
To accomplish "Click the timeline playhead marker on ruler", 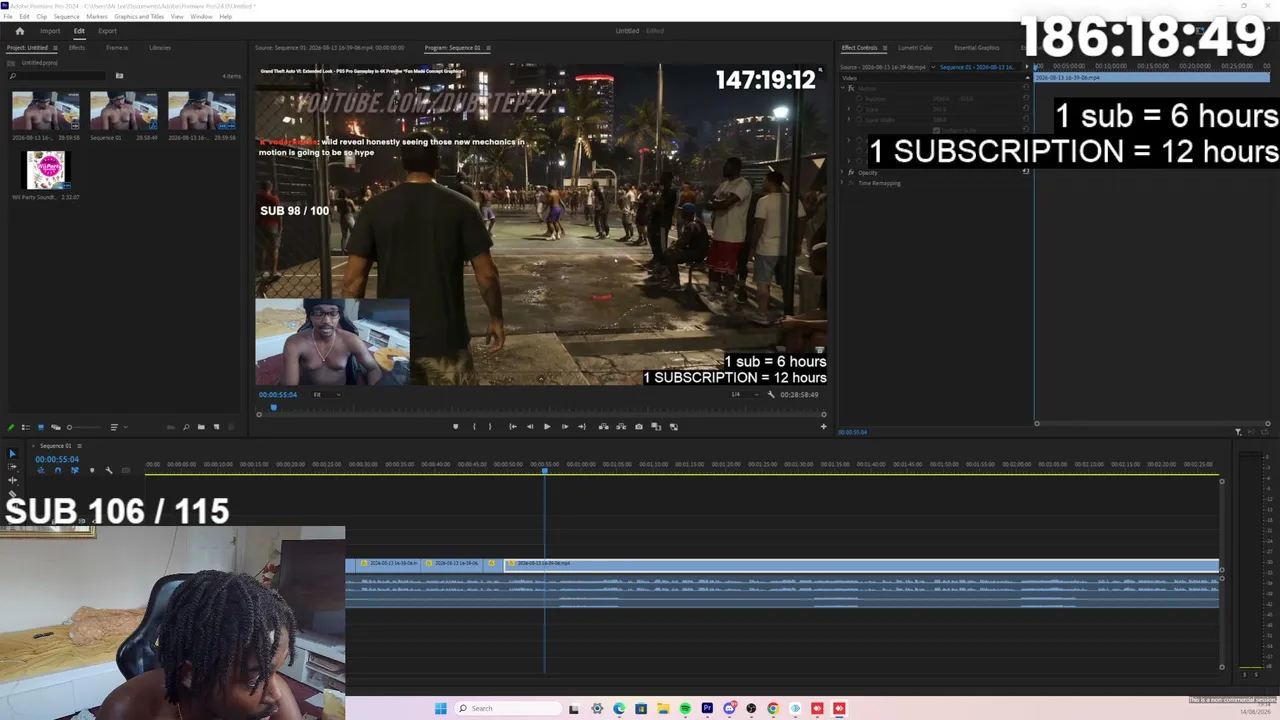I will click(545, 472).
